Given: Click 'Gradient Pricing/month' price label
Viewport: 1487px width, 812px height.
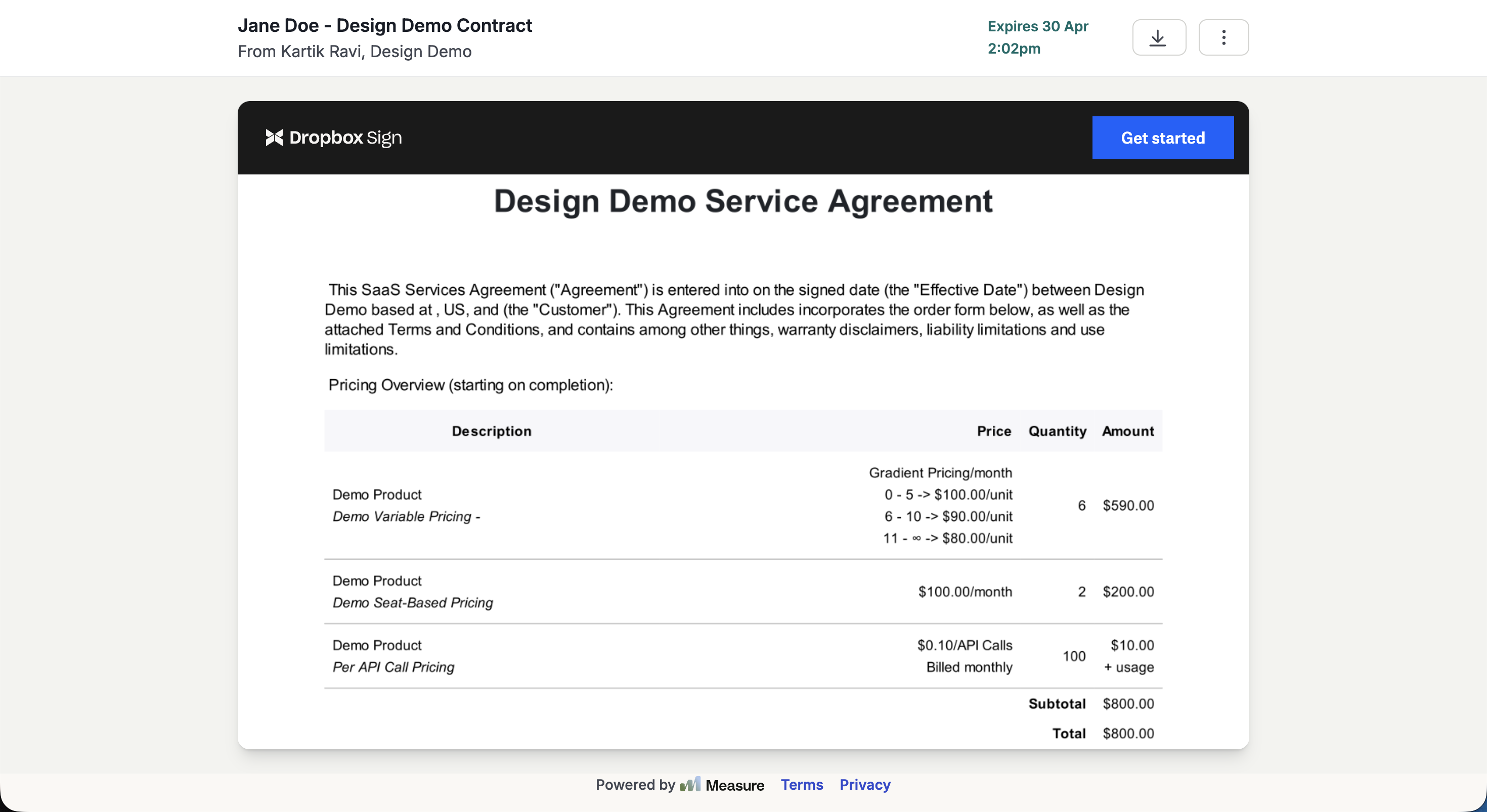Looking at the screenshot, I should [940, 473].
